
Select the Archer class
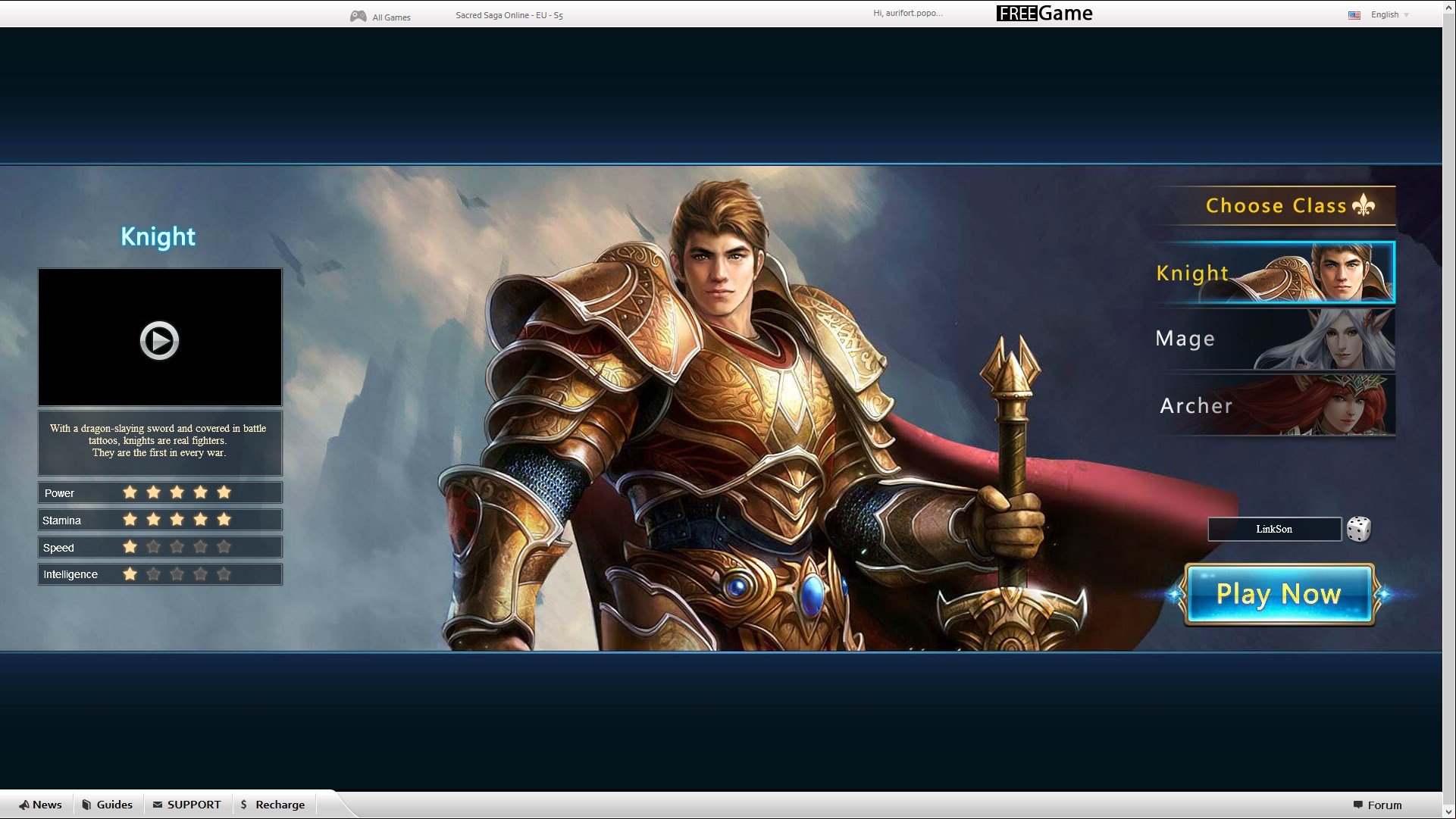point(1275,405)
